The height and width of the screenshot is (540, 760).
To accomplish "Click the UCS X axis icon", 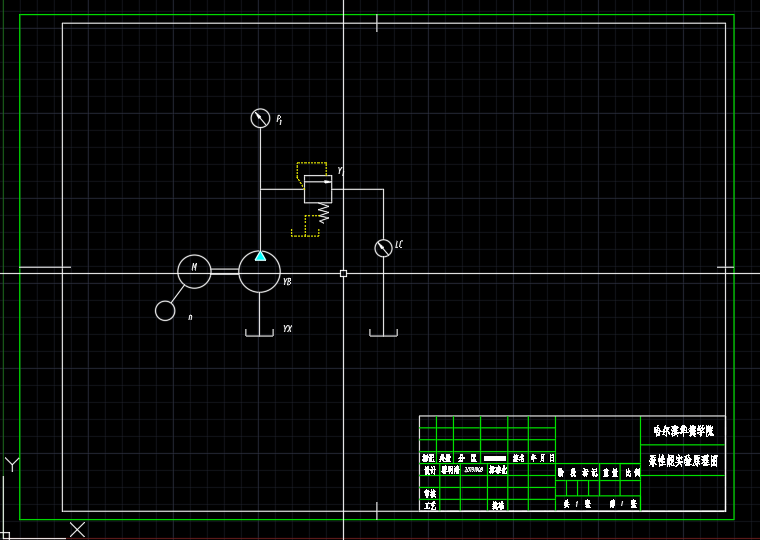I will pyautogui.click(x=78, y=529).
